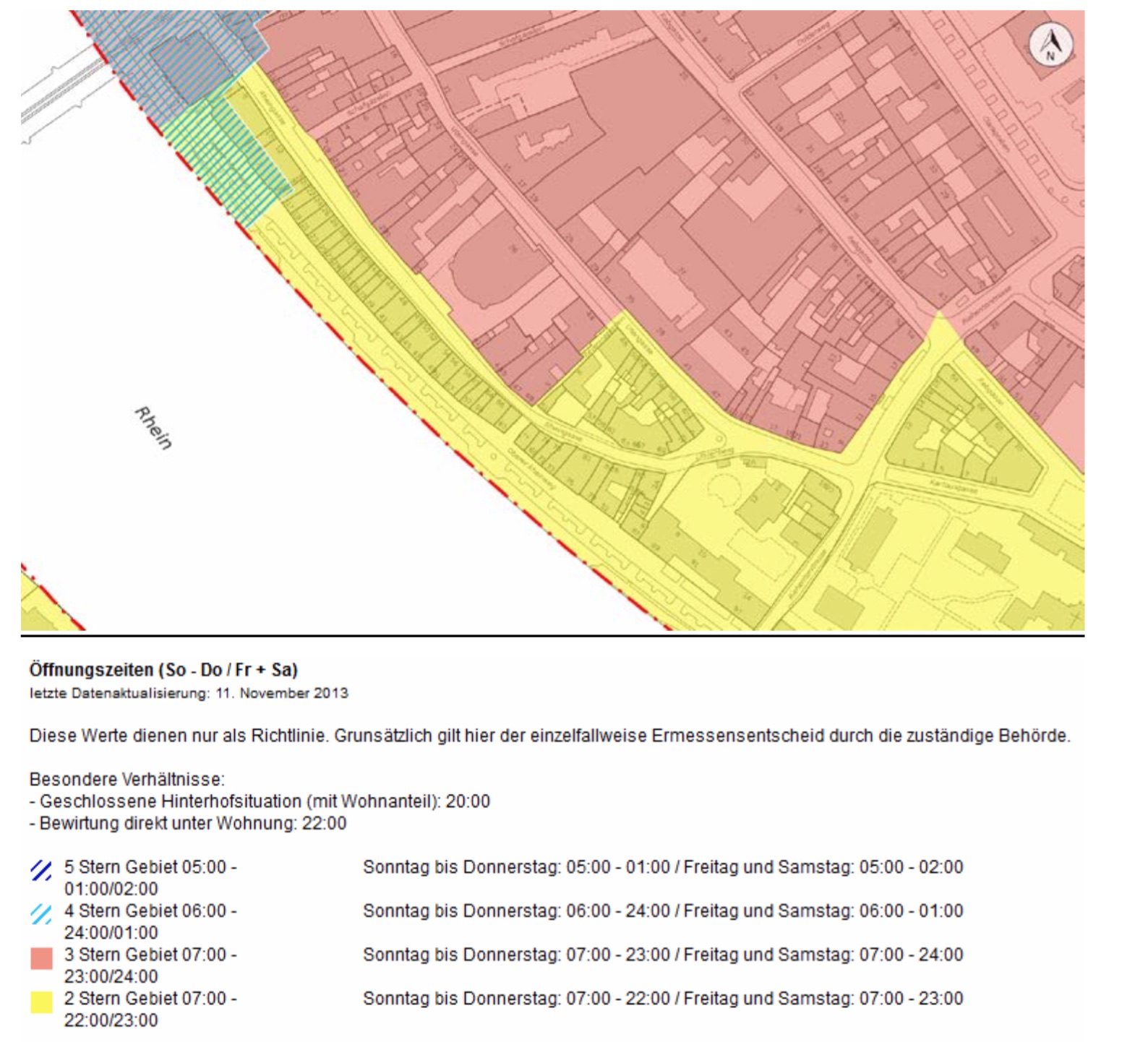The height and width of the screenshot is (1042, 1148).
Task: Click the hours text 'Sonntag bis Donnerstag: 07:00 - 23:00'
Action: pyautogui.click(x=516, y=955)
